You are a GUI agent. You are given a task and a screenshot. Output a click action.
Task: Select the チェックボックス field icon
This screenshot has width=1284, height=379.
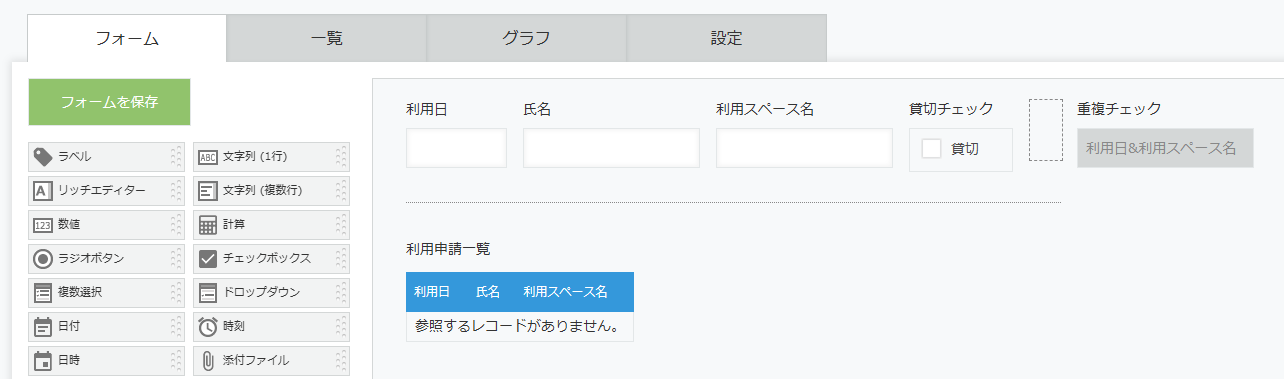[x=207, y=259]
